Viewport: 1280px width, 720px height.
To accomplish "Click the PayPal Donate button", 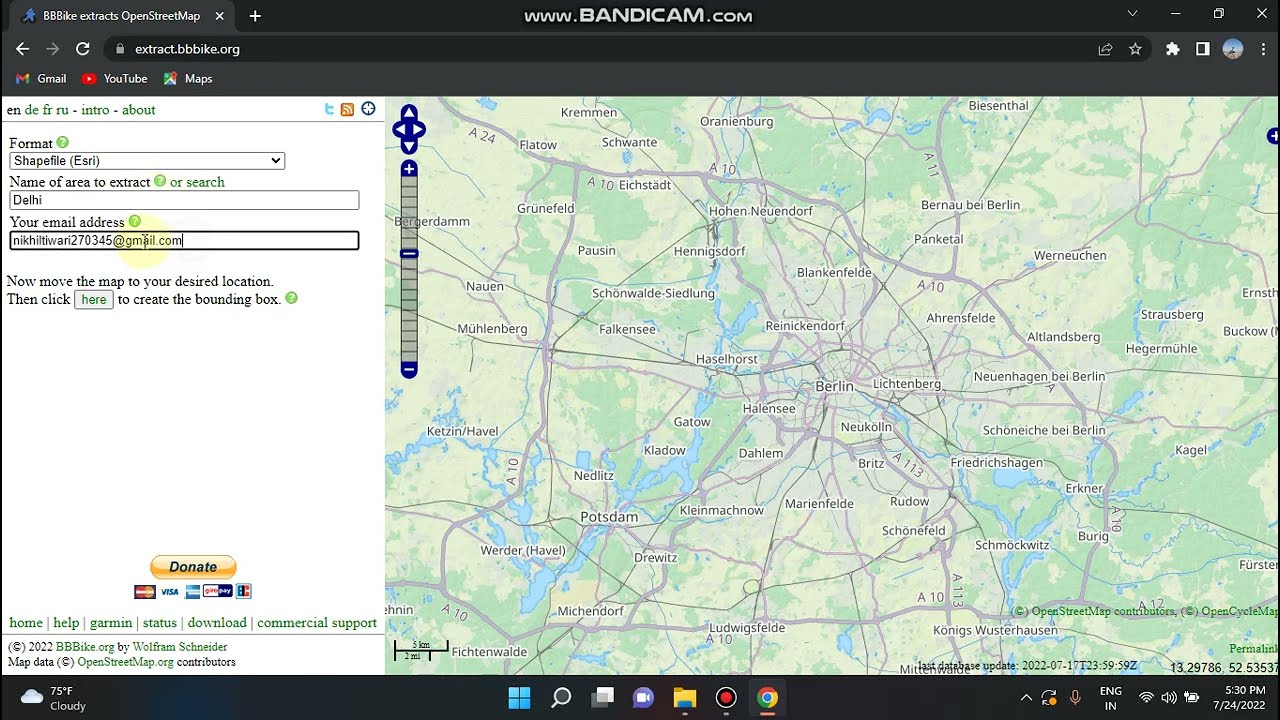I will click(x=193, y=567).
